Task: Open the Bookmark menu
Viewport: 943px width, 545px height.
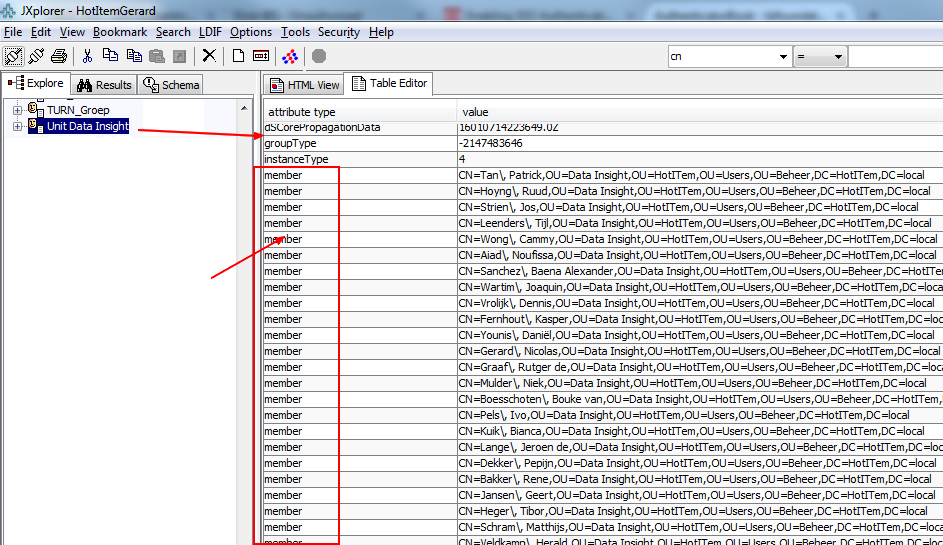Action: tap(120, 32)
